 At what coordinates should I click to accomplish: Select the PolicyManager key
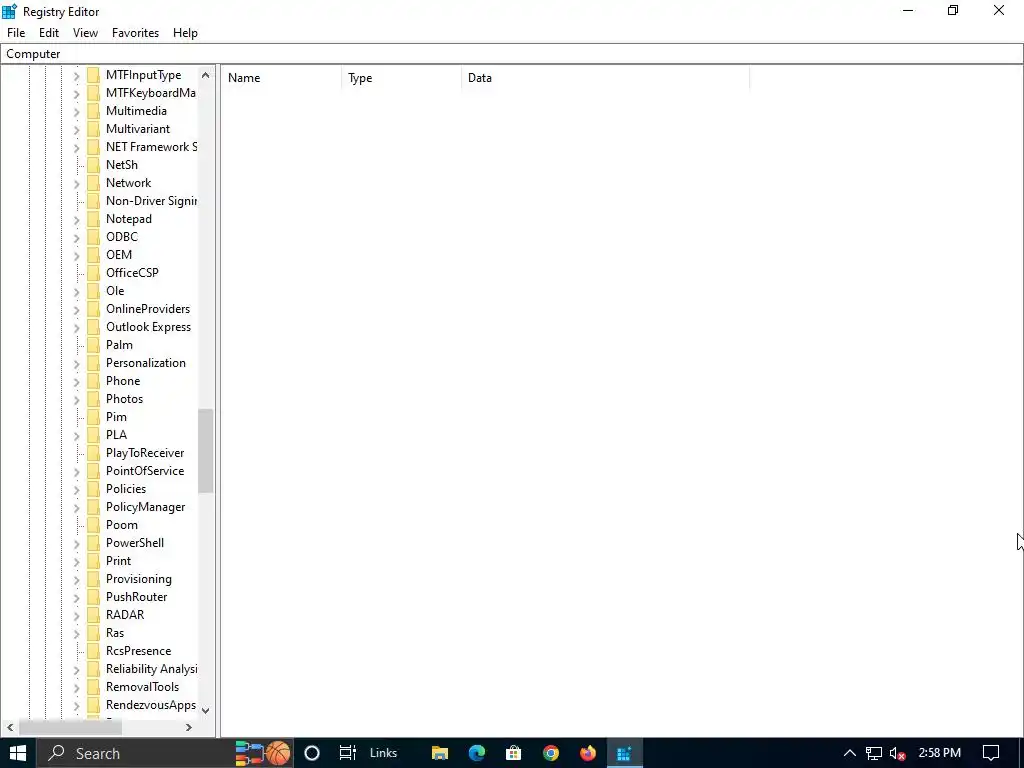pos(146,507)
